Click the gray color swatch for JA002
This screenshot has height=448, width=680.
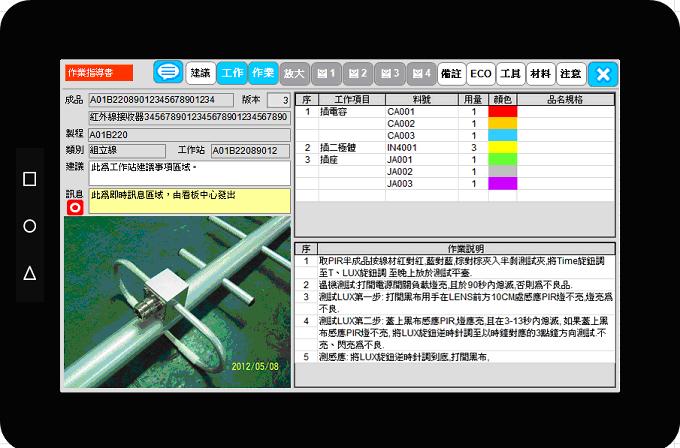503,171
